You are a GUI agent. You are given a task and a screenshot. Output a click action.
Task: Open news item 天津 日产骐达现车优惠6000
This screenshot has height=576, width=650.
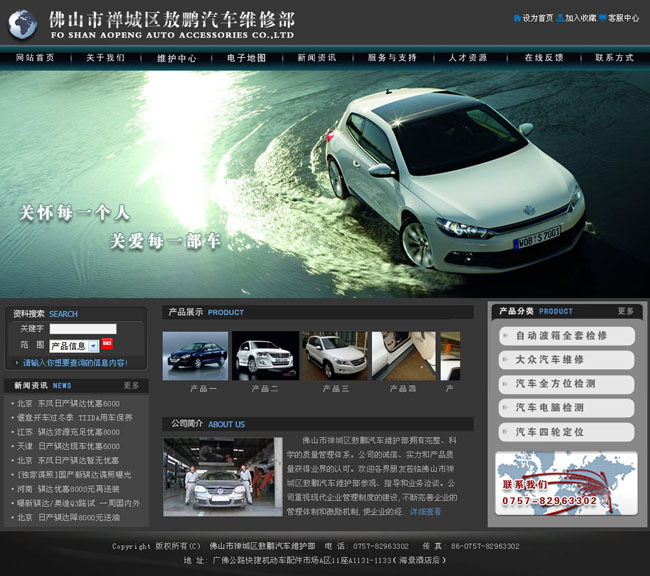[x=68, y=446]
